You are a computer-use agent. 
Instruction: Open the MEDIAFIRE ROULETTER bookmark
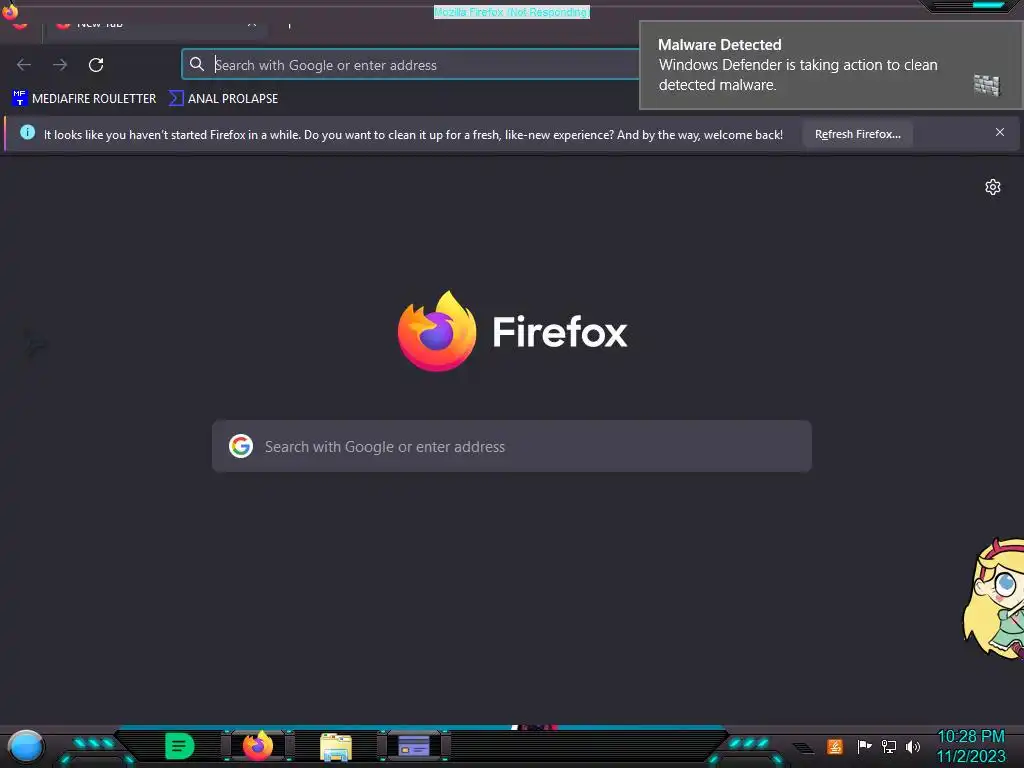(x=84, y=99)
